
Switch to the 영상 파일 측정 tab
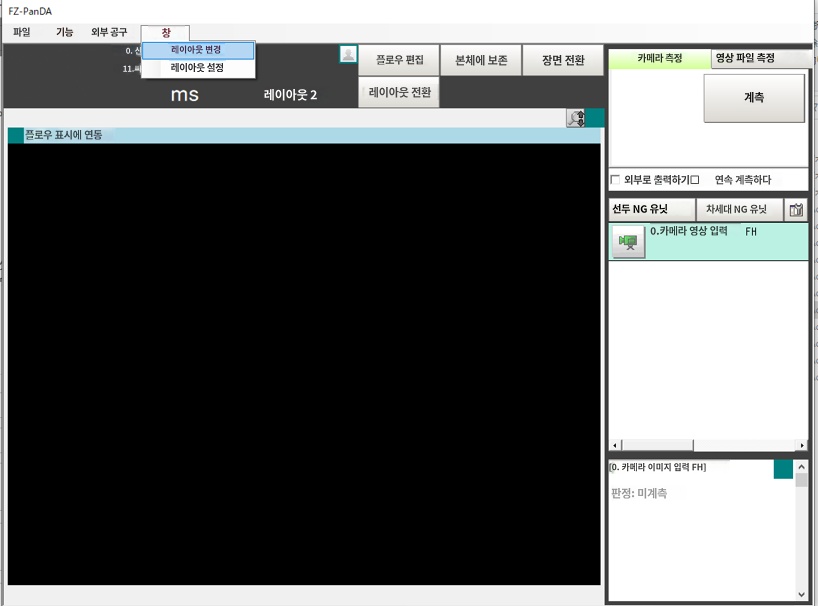[x=760, y=58]
